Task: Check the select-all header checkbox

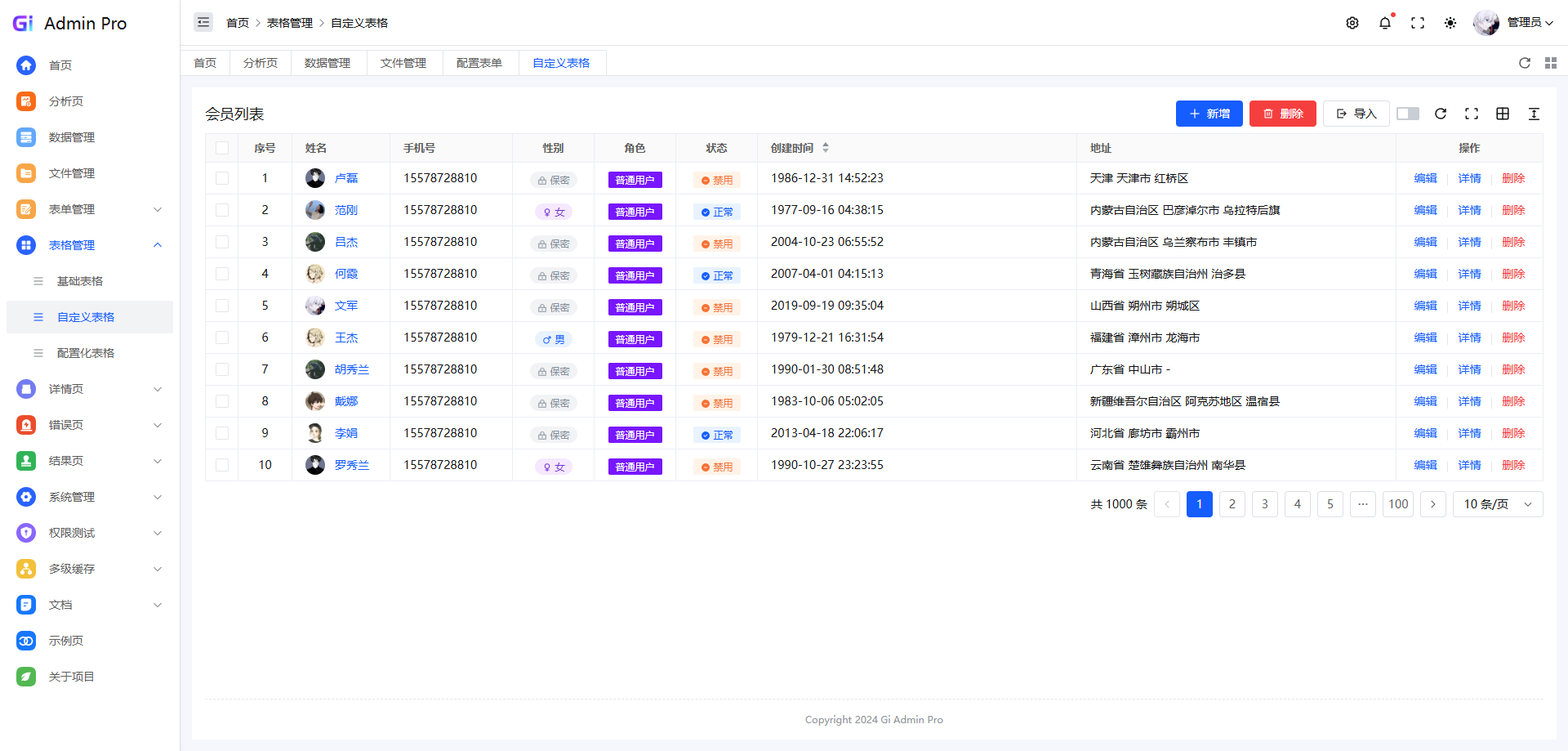Action: point(222,148)
